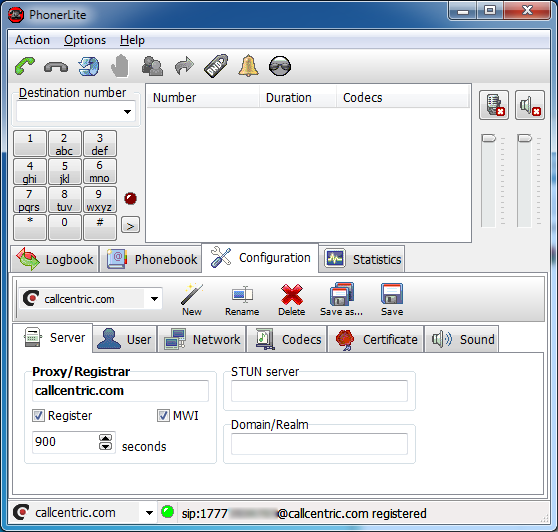Click the Rename profile icon
This screenshot has height=532, width=558.
[242, 299]
